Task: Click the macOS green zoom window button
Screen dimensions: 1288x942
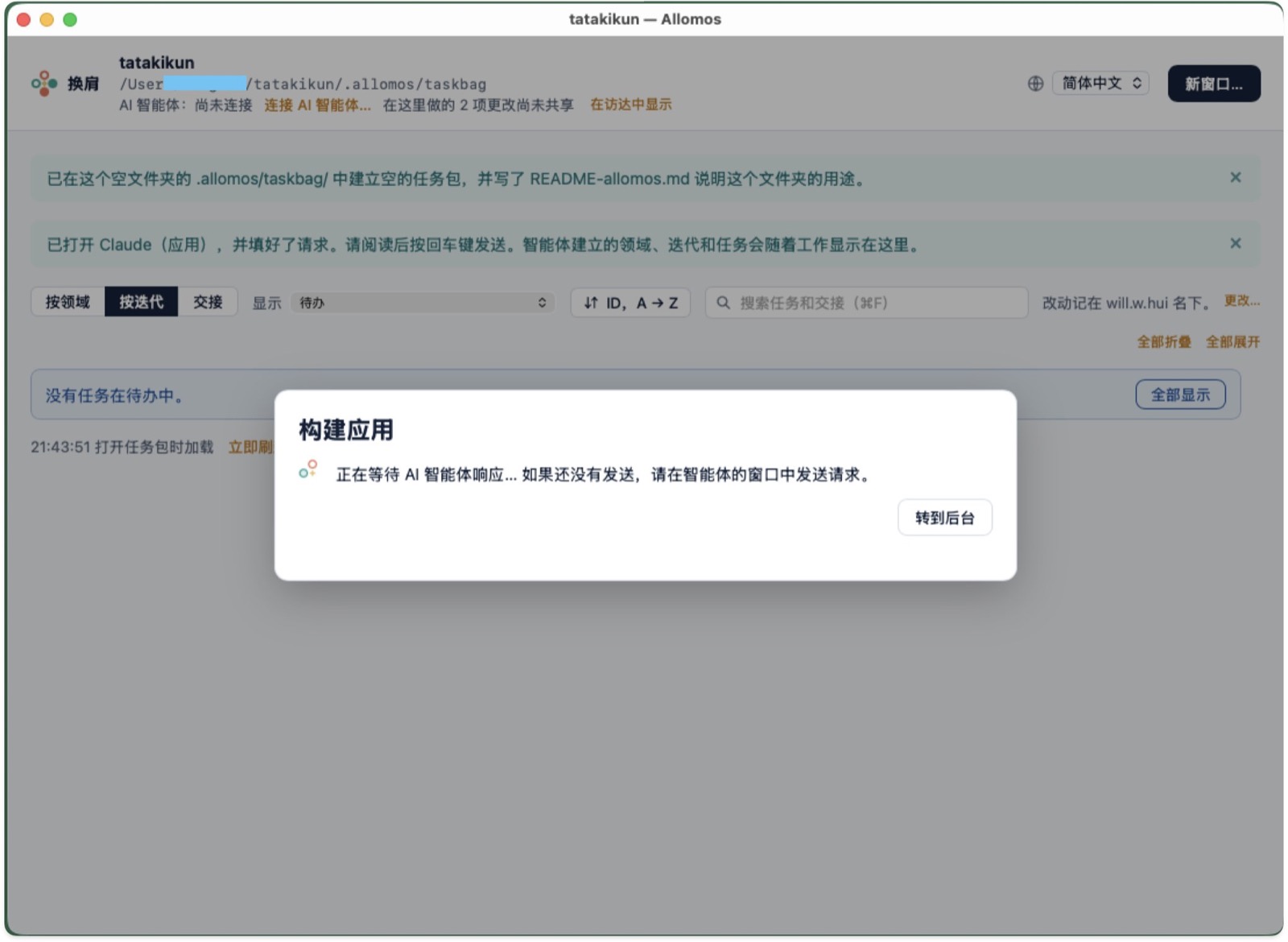Action: (x=70, y=19)
